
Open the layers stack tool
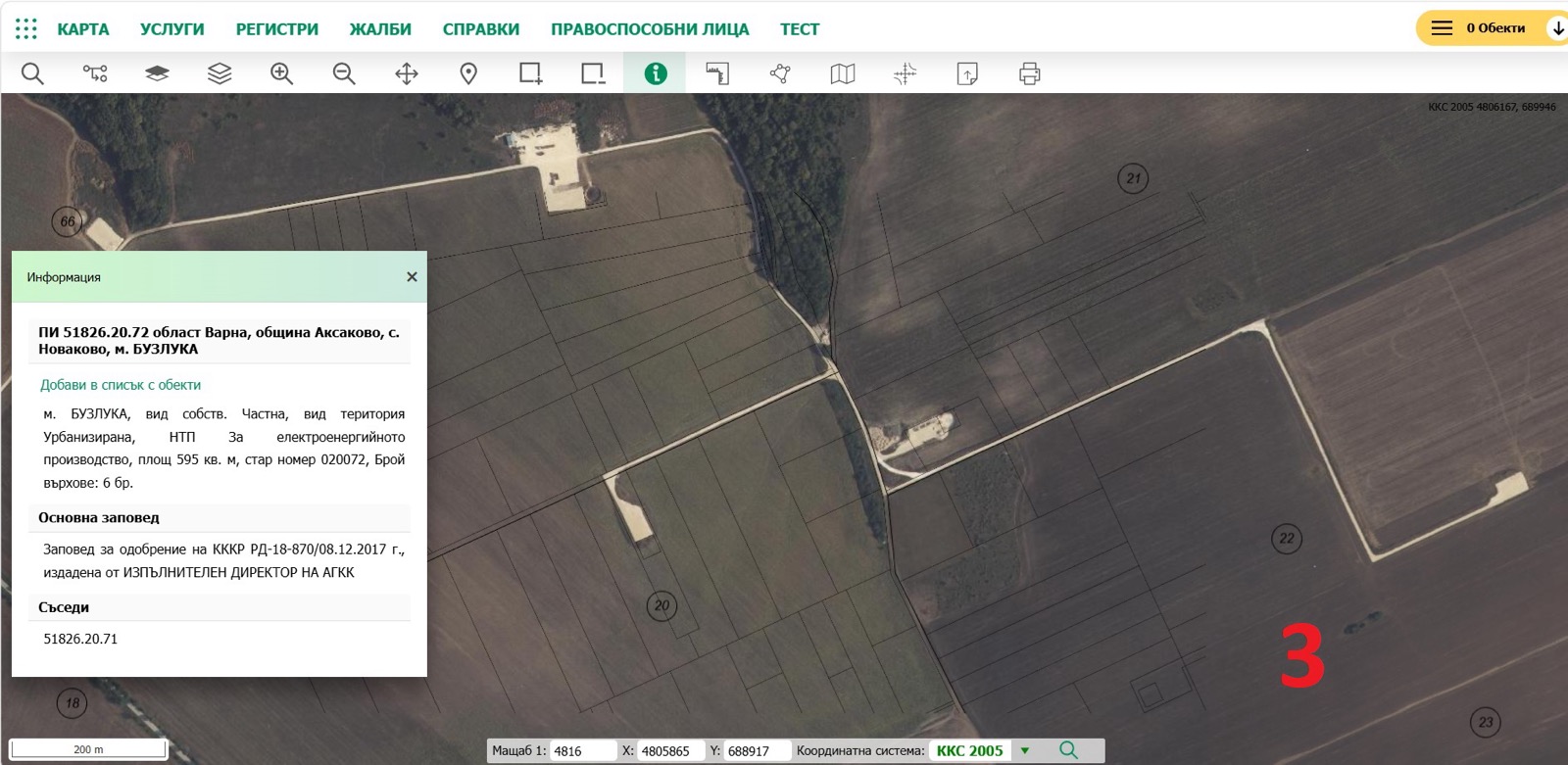(x=220, y=73)
